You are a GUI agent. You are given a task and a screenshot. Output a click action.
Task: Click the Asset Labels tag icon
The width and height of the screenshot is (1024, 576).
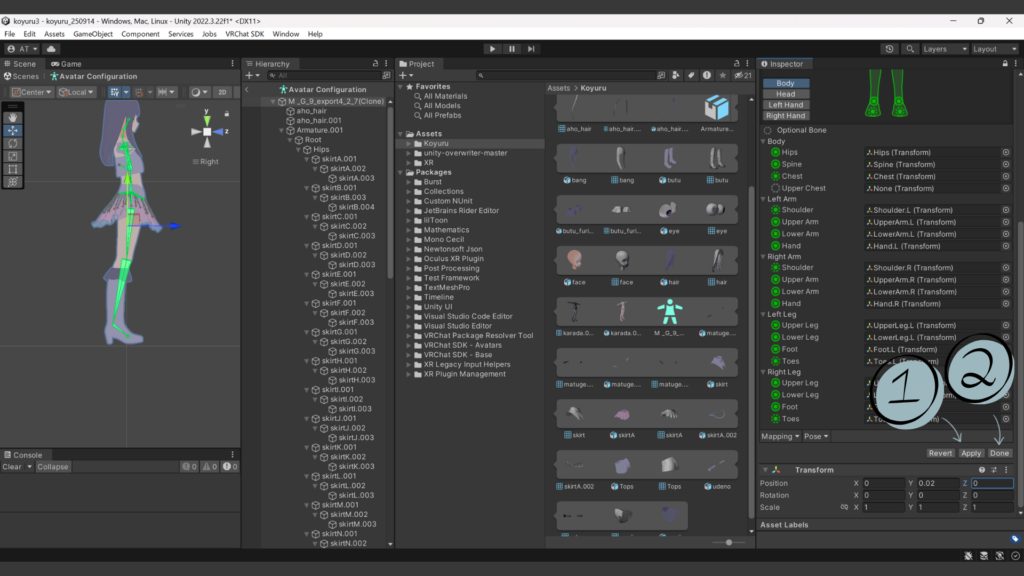click(1014, 538)
